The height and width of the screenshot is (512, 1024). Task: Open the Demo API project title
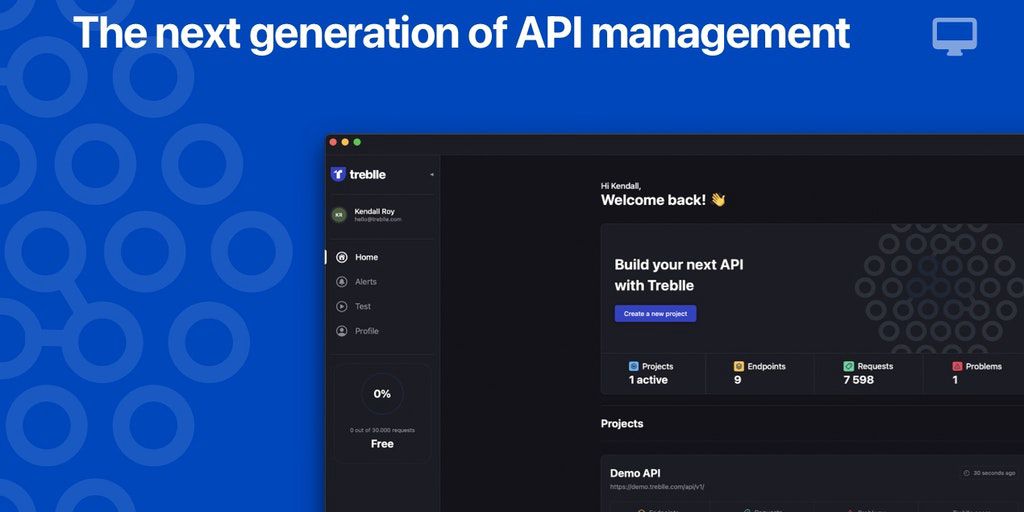click(635, 473)
